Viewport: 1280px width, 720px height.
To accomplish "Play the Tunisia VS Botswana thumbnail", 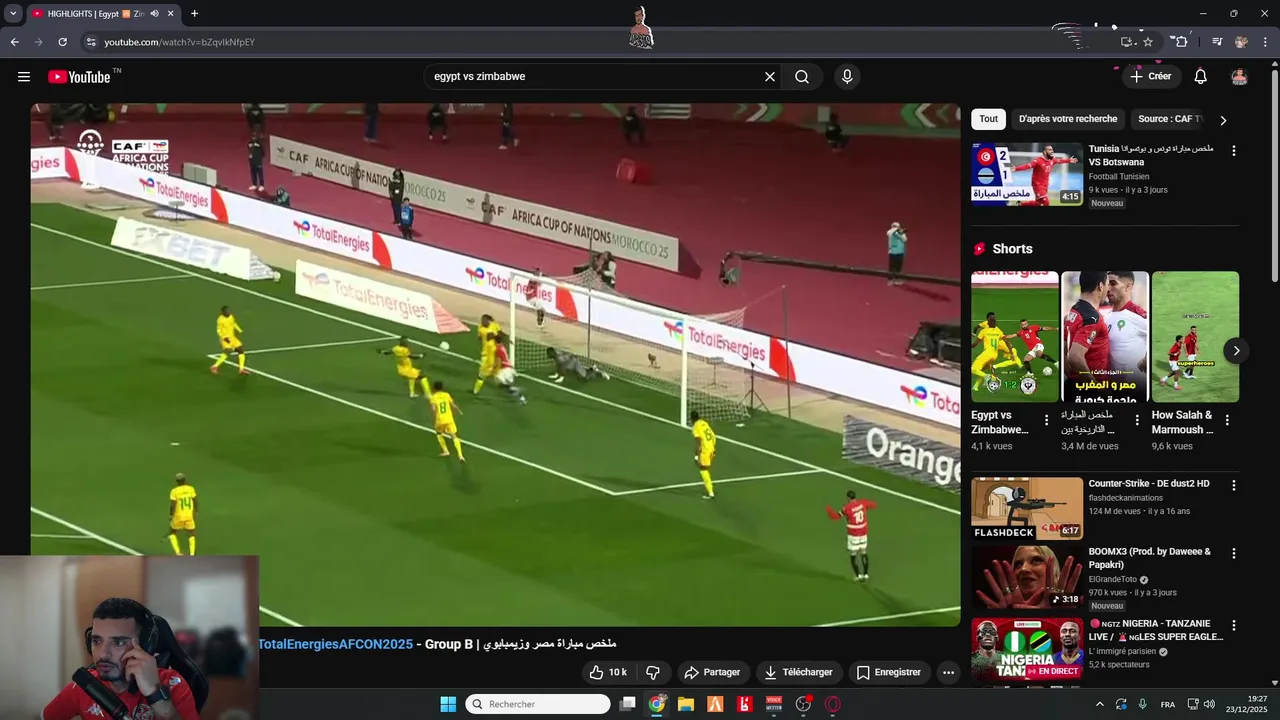I will pyautogui.click(x=1027, y=174).
